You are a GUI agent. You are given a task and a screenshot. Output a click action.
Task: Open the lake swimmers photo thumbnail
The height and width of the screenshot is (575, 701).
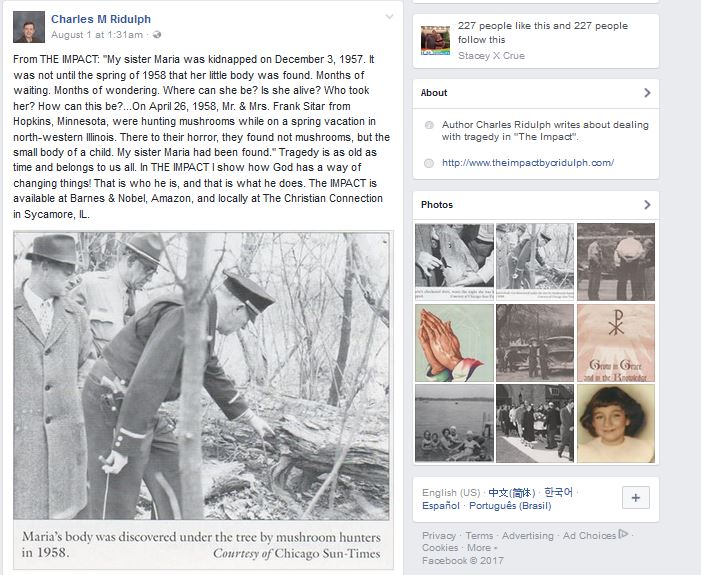pyautogui.click(x=454, y=423)
